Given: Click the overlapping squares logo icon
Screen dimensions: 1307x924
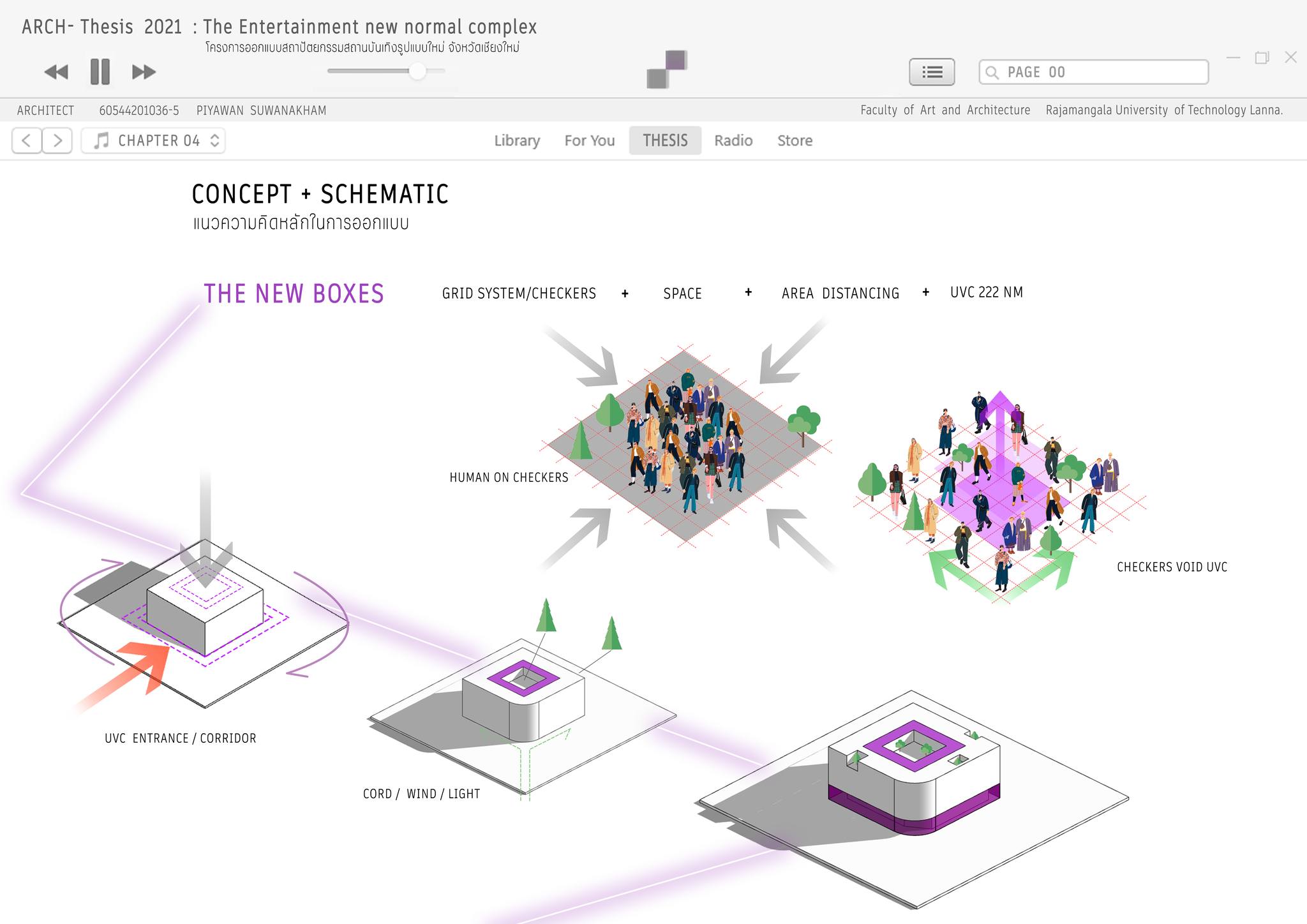Looking at the screenshot, I should point(667,69).
